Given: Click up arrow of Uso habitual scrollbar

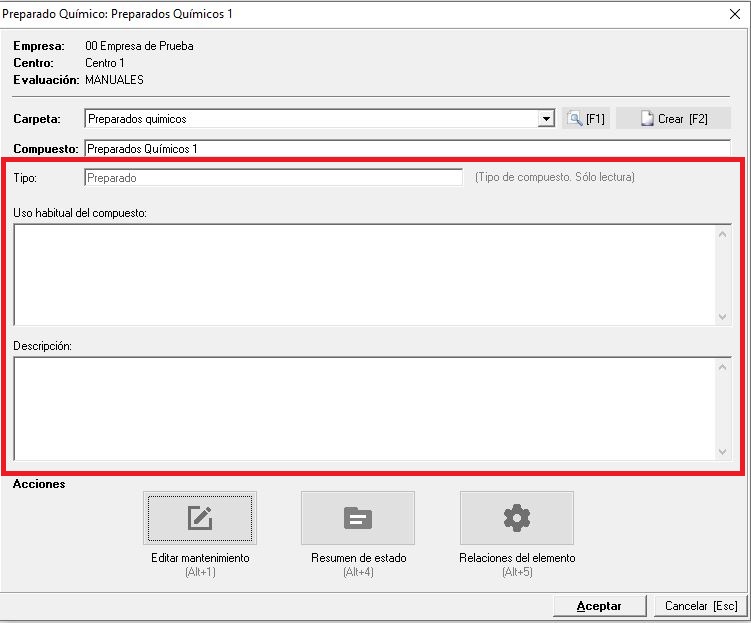Looking at the screenshot, I should (723, 234).
